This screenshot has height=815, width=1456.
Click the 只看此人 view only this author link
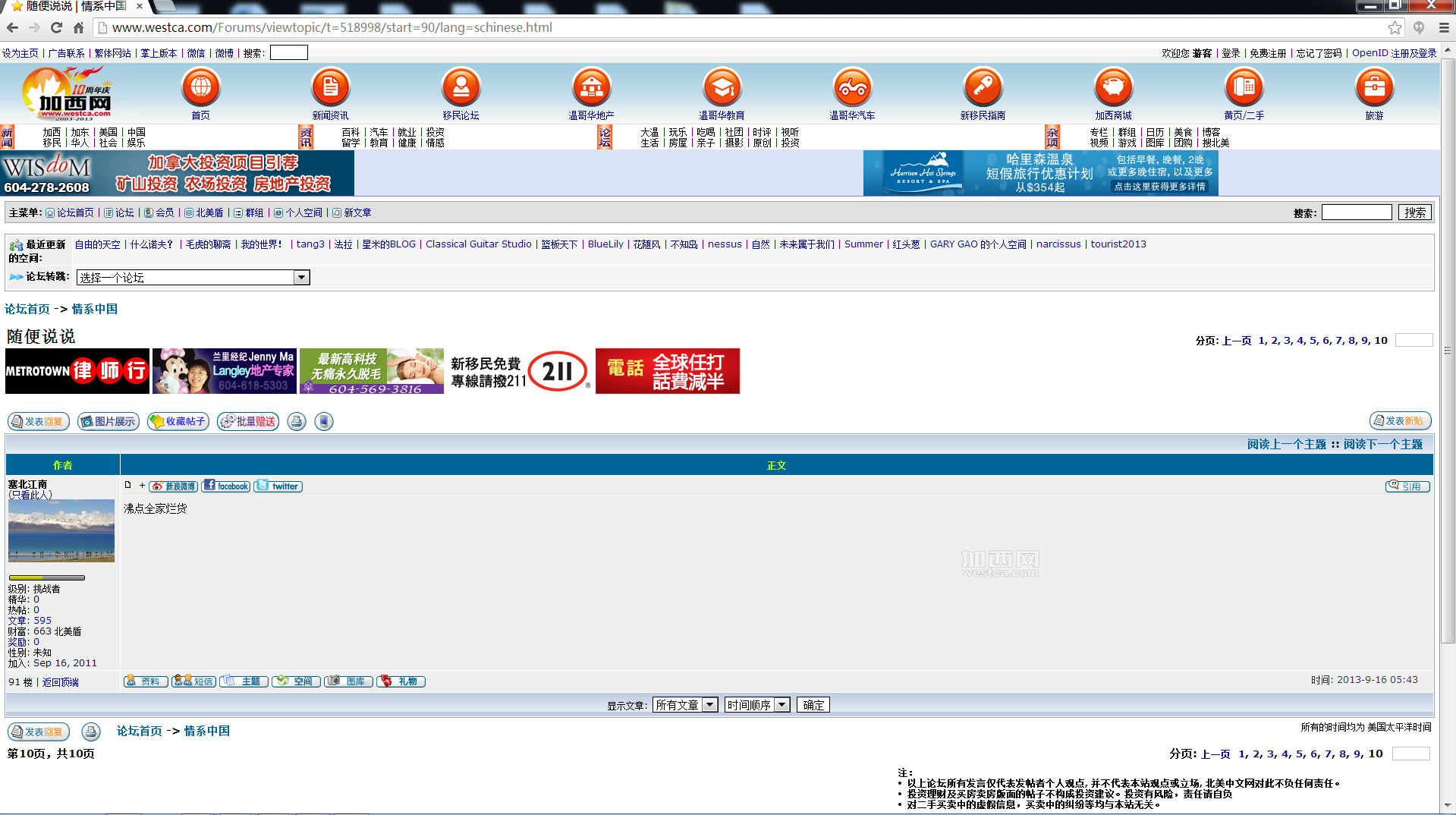pos(30,495)
